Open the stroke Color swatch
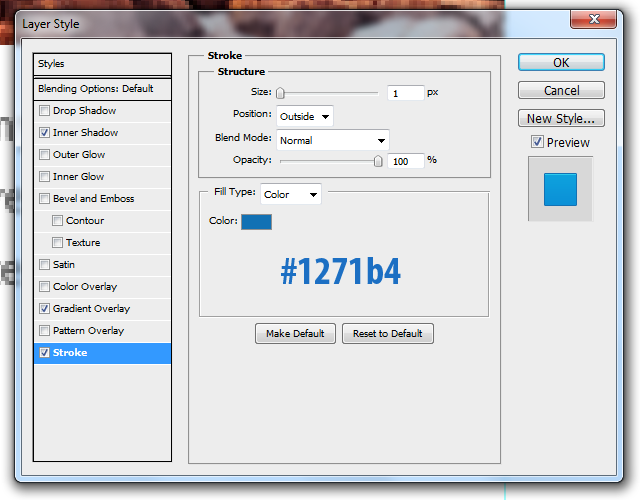 (256, 222)
